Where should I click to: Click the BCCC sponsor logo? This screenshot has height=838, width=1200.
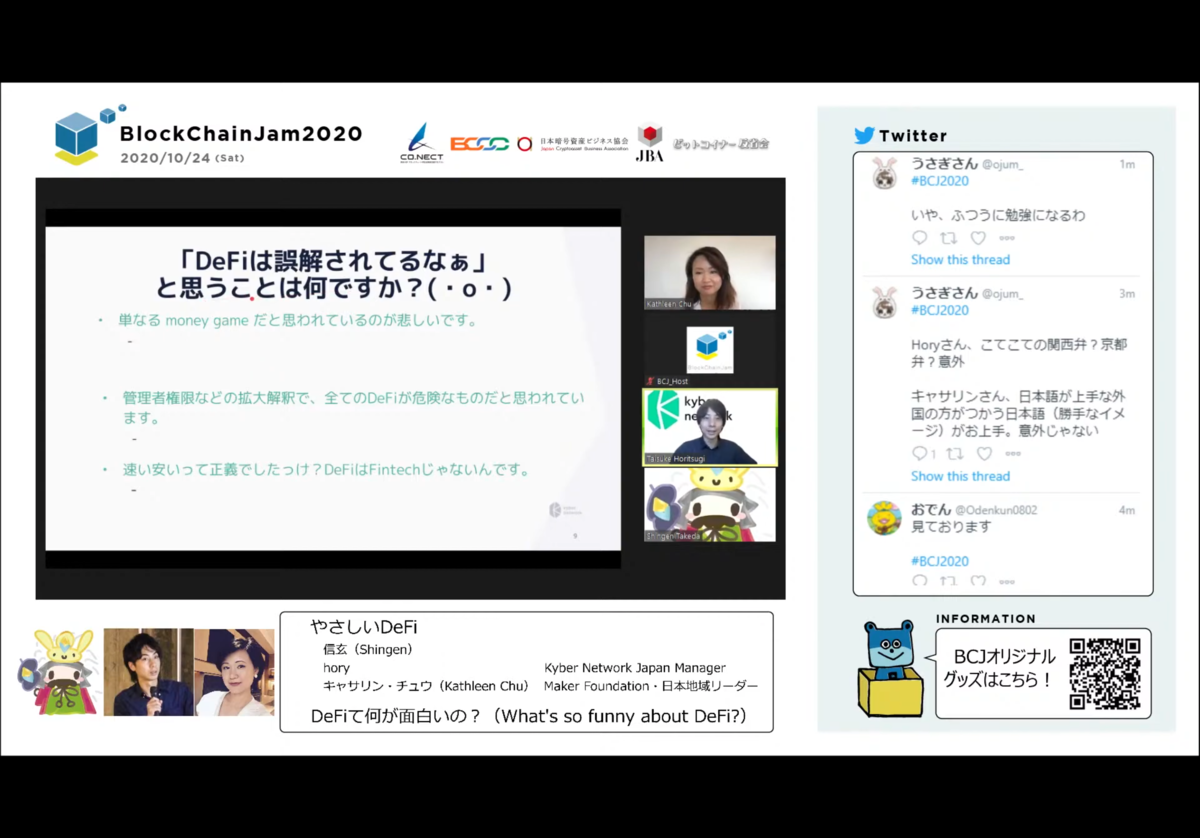pyautogui.click(x=479, y=144)
